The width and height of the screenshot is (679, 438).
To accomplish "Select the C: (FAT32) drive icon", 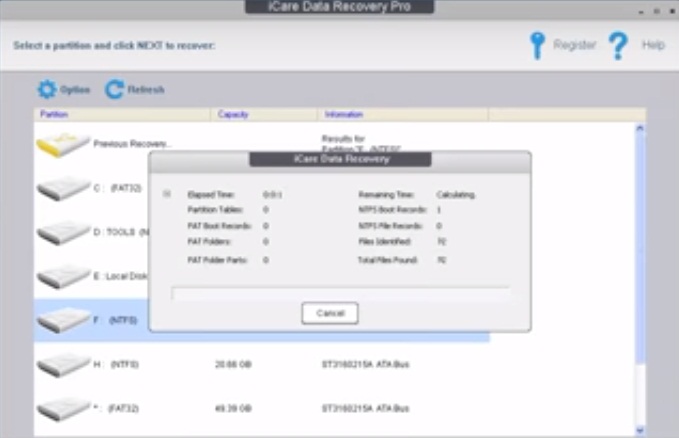I will point(63,188).
